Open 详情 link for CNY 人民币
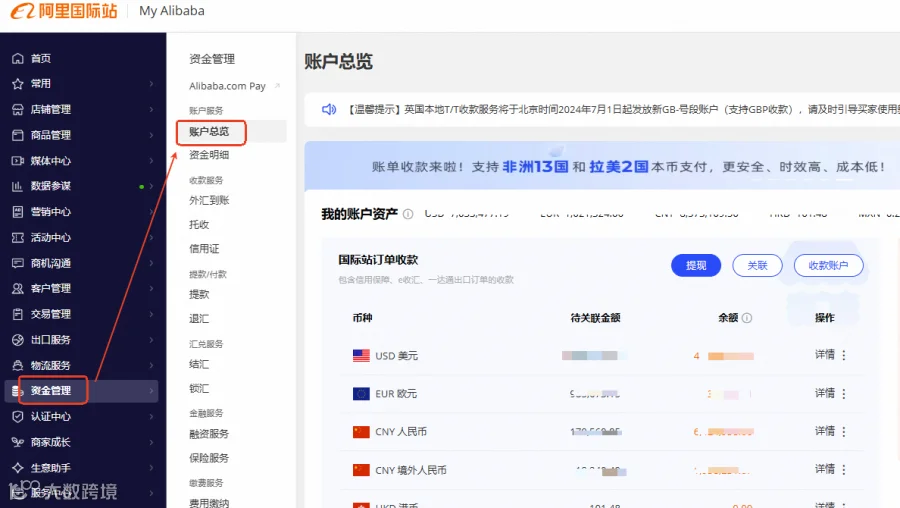Image resolution: width=900 pixels, height=508 pixels. (x=825, y=431)
